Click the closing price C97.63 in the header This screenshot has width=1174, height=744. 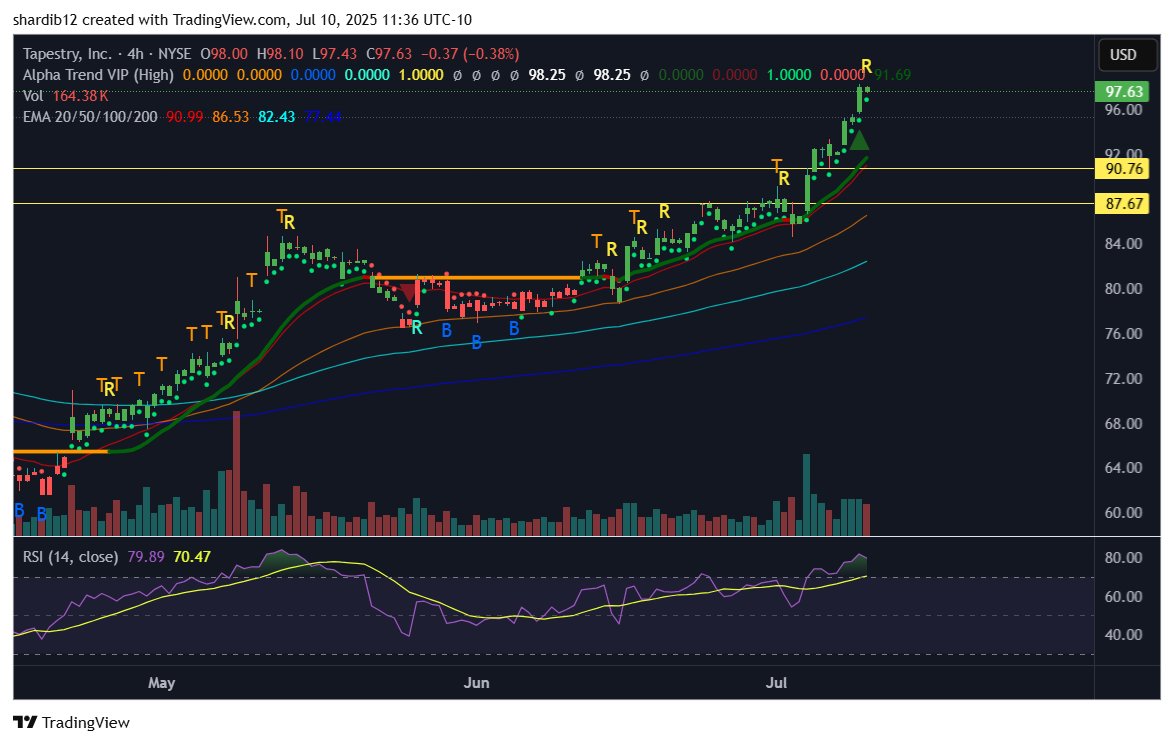coord(389,54)
